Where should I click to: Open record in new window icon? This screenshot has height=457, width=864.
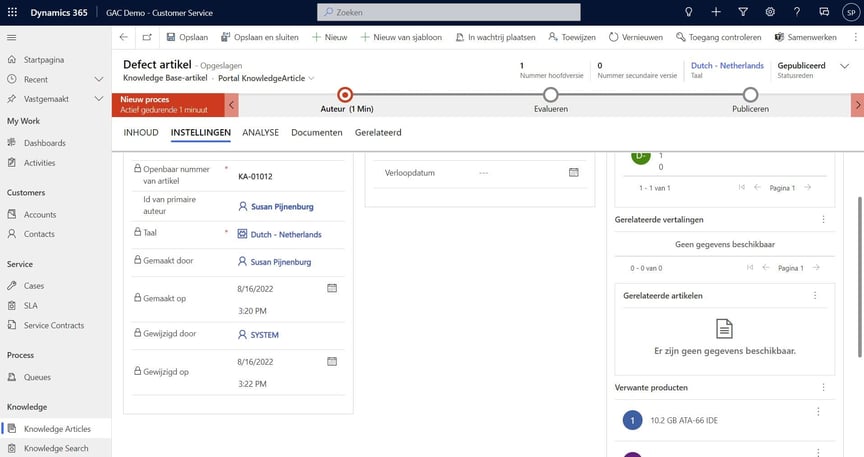[147, 37]
